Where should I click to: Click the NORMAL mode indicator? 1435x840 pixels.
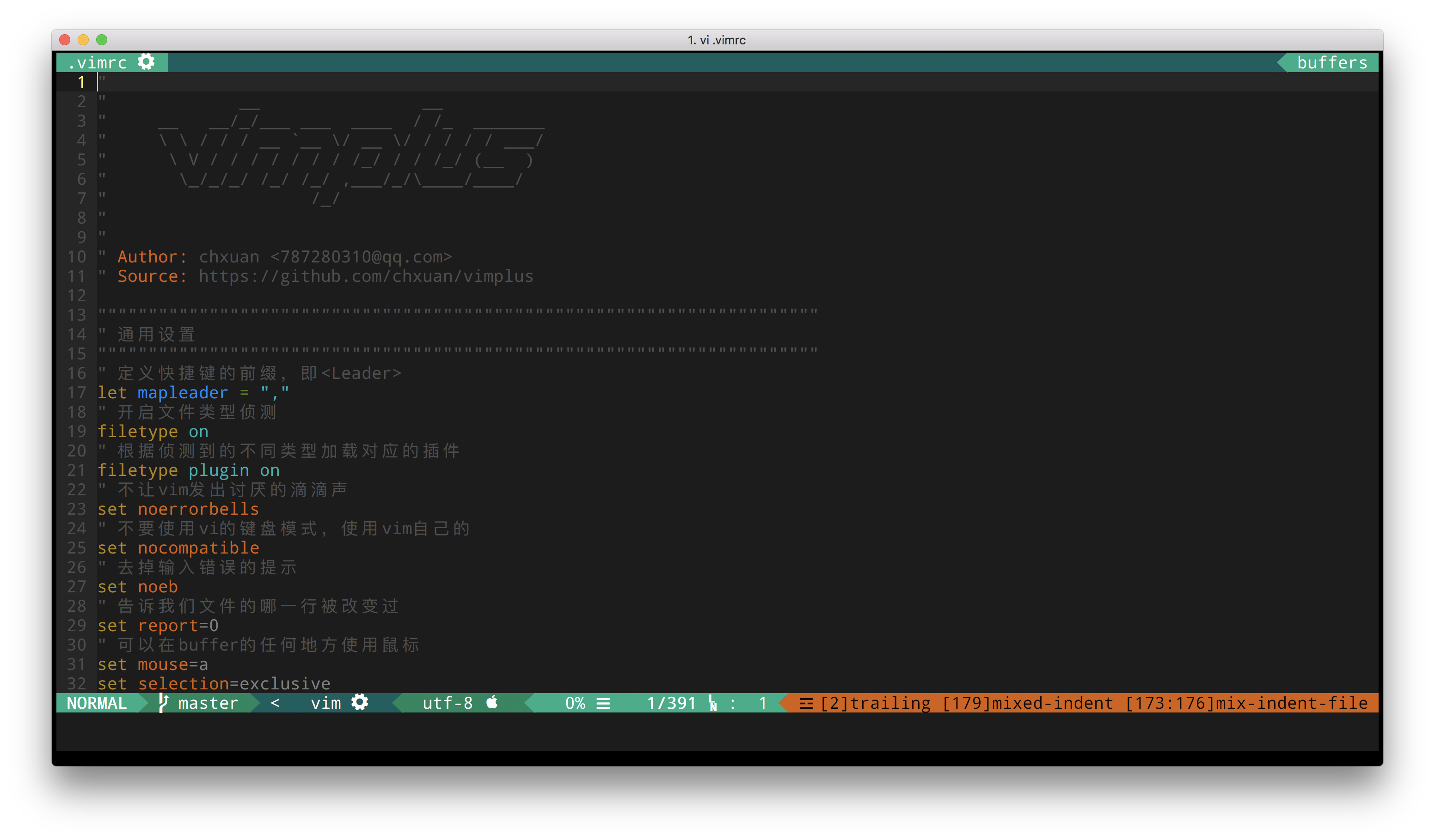tap(97, 703)
